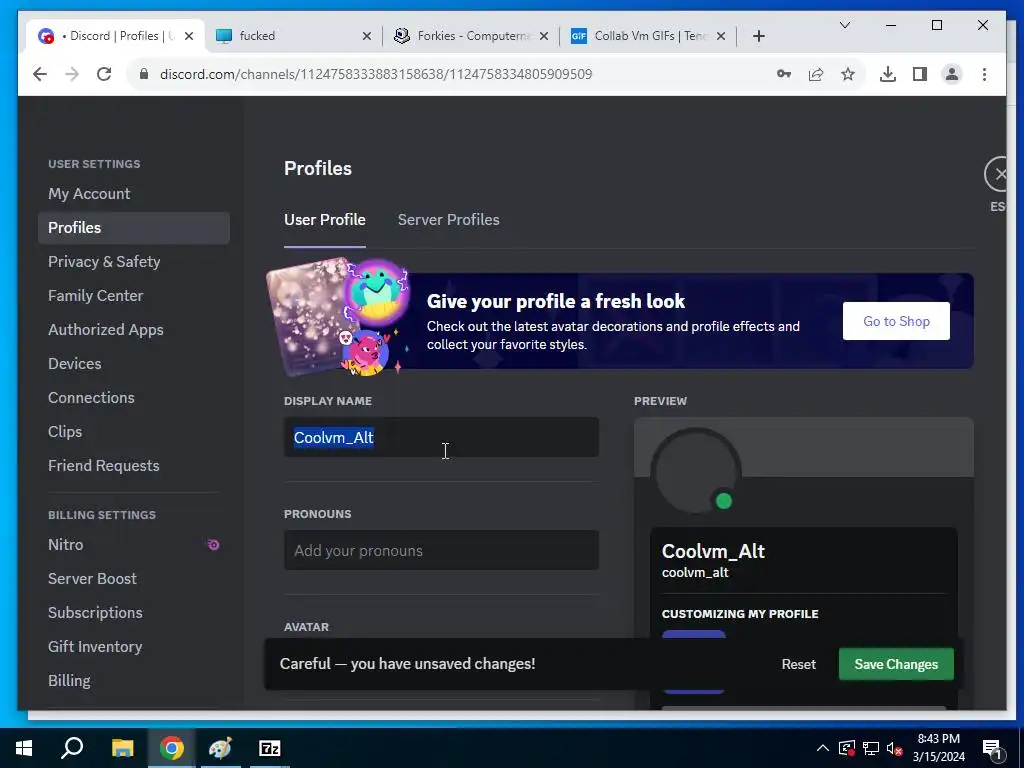
Task: Open a new browser tab with plus
Action: coord(758,36)
